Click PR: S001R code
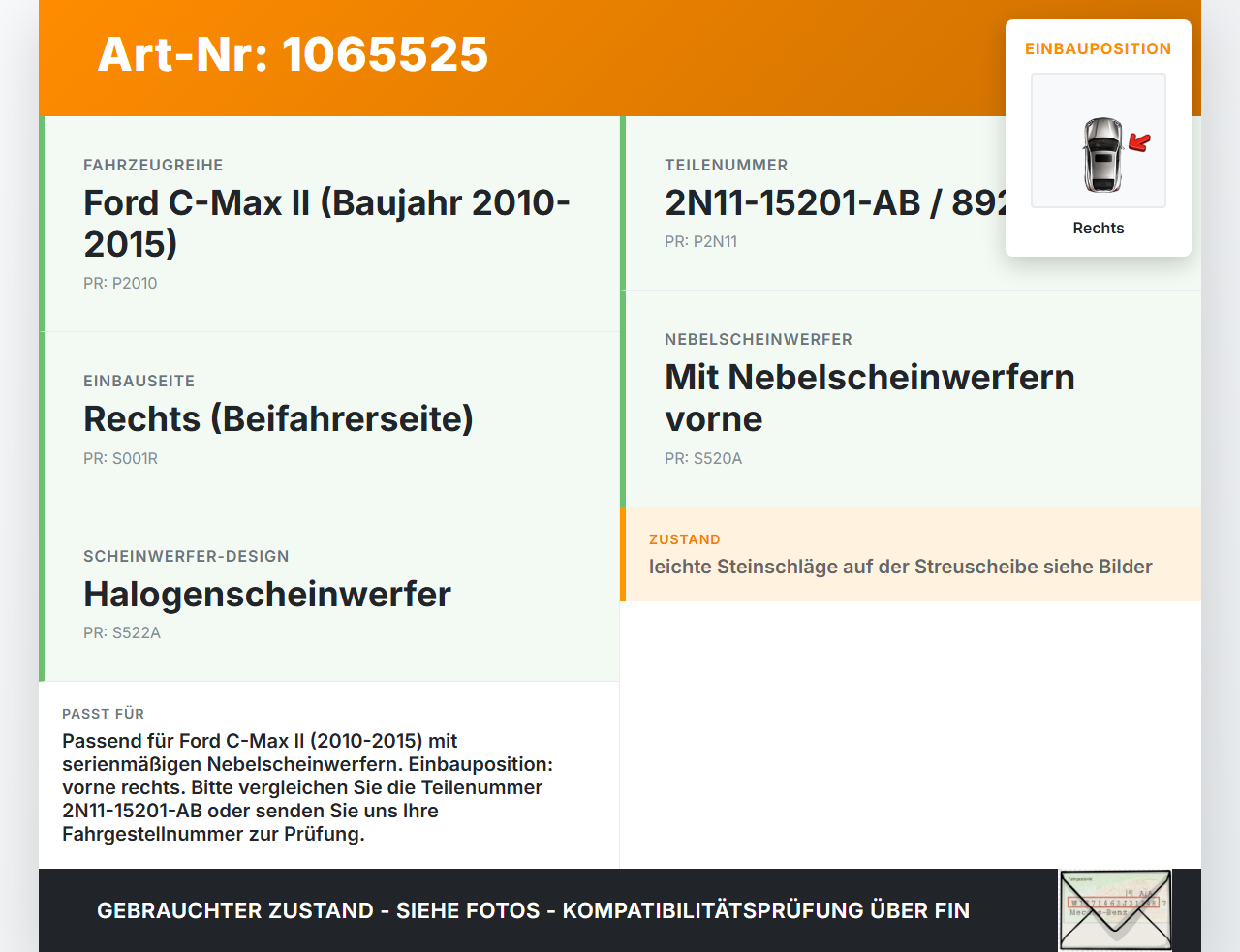The height and width of the screenshot is (952, 1240). 120,458
